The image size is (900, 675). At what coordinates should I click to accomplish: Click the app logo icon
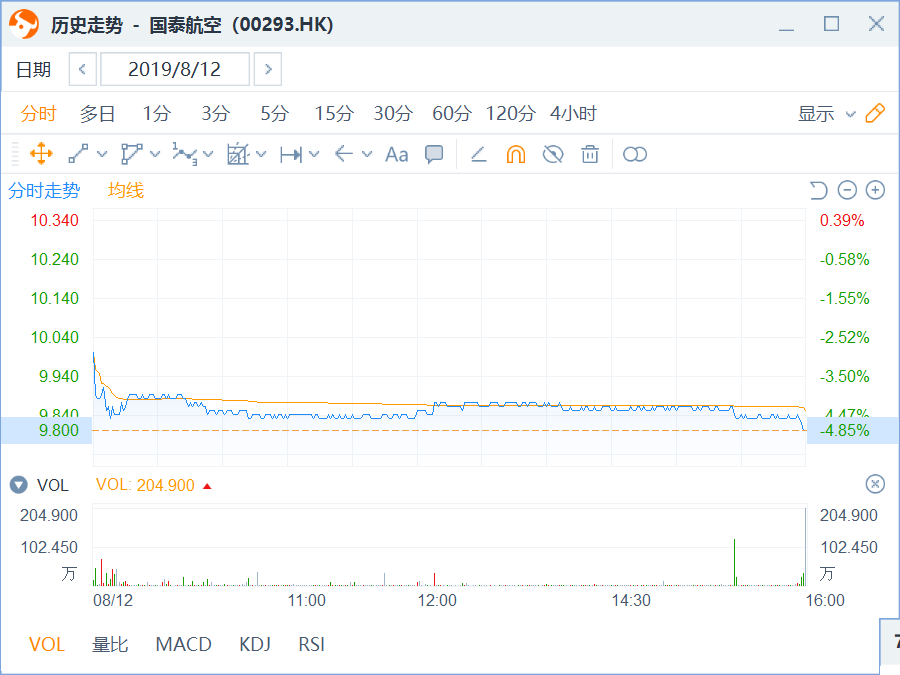coord(24,24)
